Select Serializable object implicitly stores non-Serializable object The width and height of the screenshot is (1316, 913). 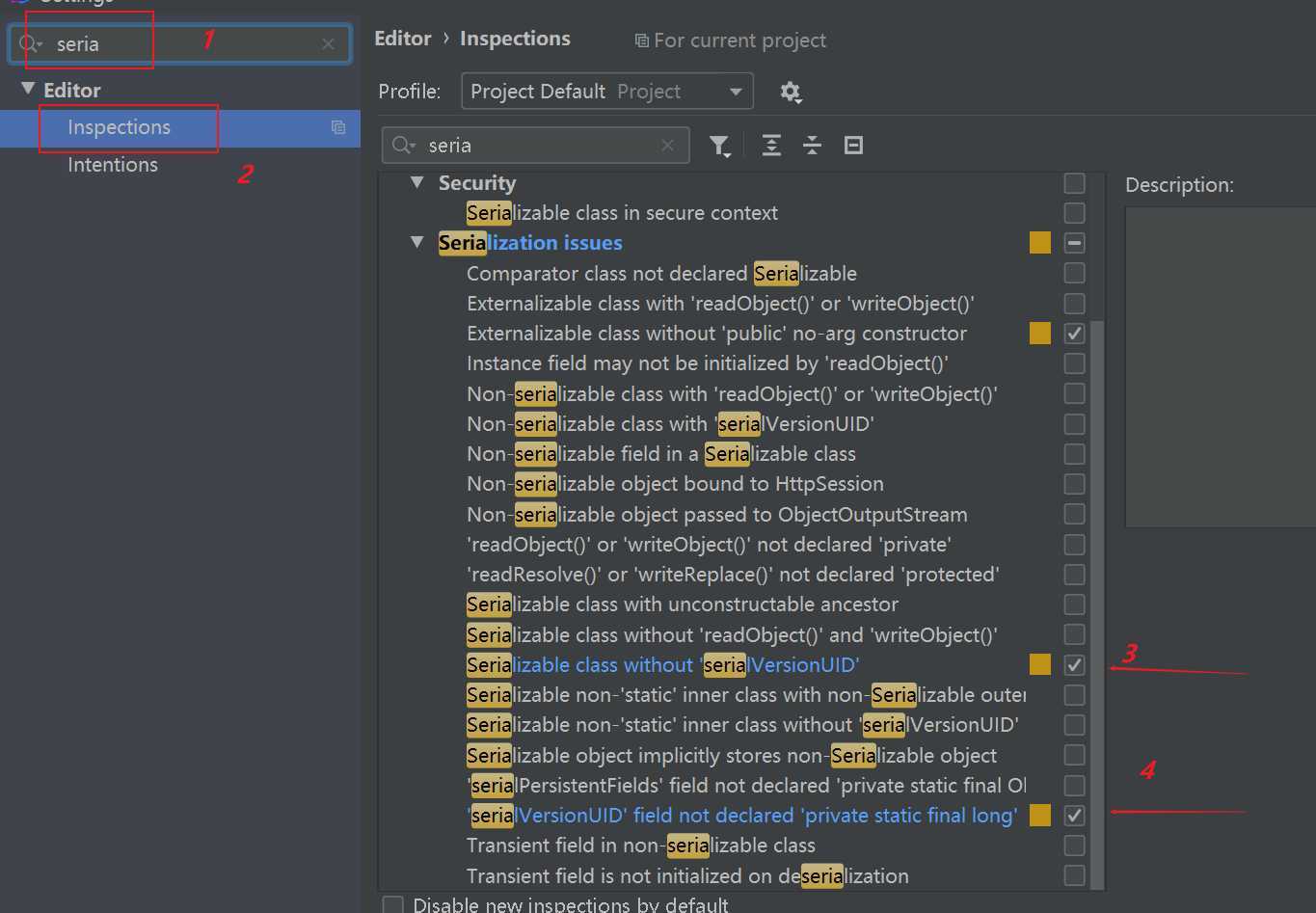(732, 756)
